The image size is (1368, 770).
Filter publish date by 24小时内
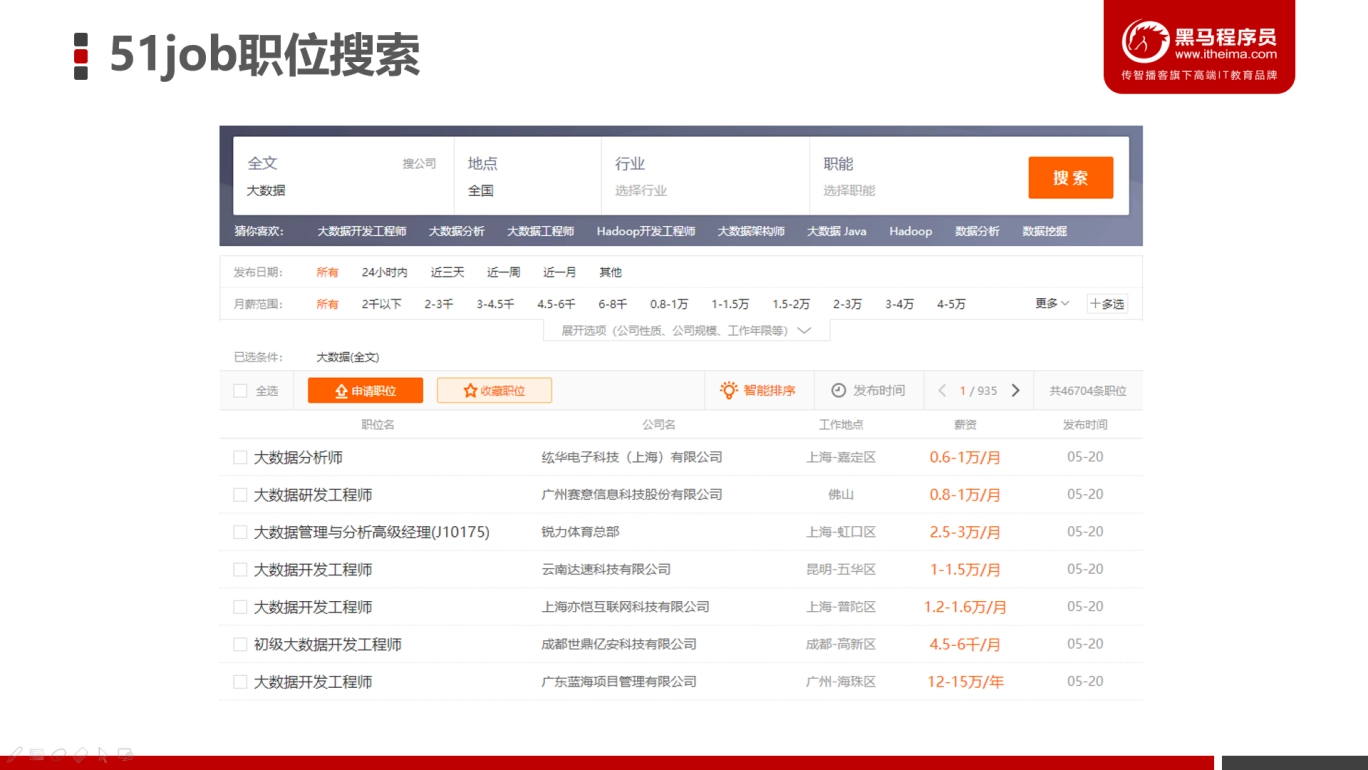385,272
